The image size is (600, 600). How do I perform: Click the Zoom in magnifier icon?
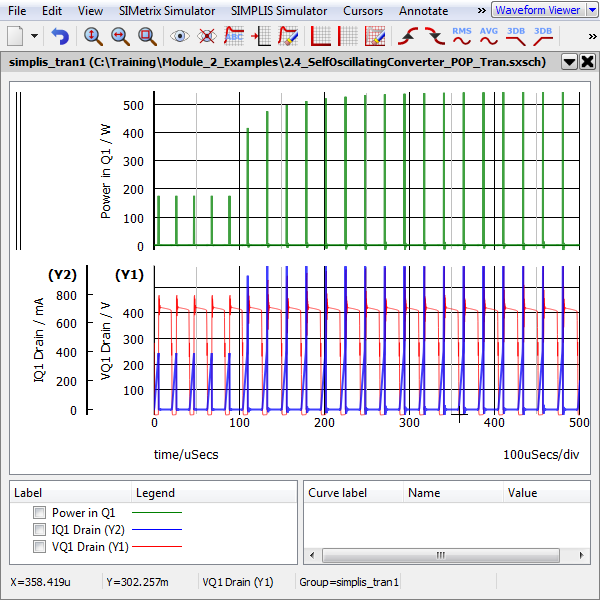click(x=93, y=36)
